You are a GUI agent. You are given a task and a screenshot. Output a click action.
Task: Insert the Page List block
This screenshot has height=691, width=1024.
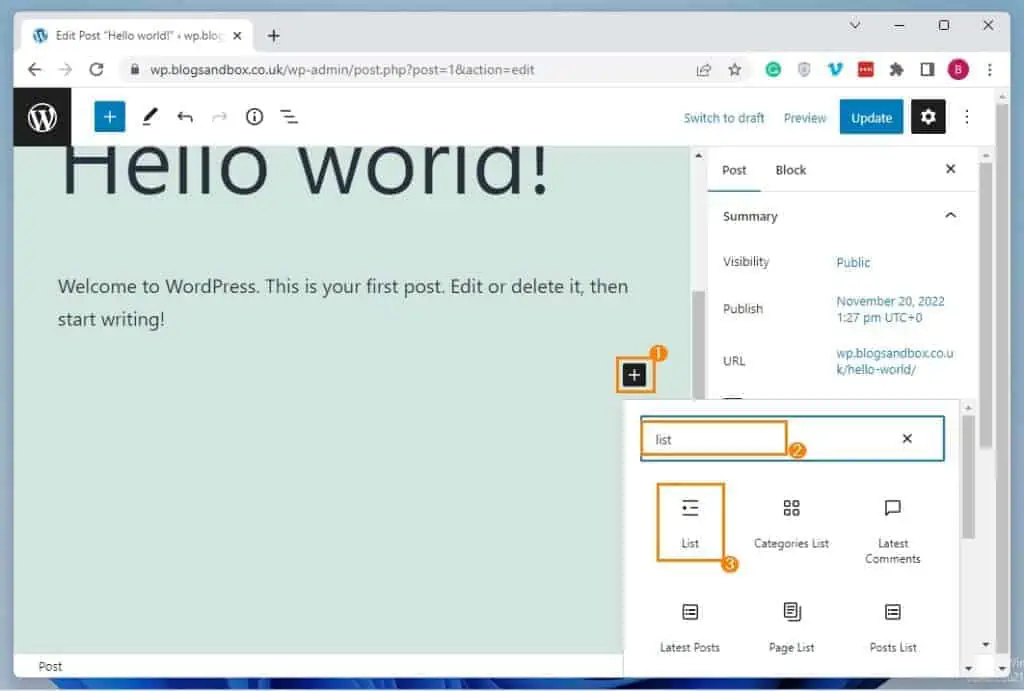[791, 625]
